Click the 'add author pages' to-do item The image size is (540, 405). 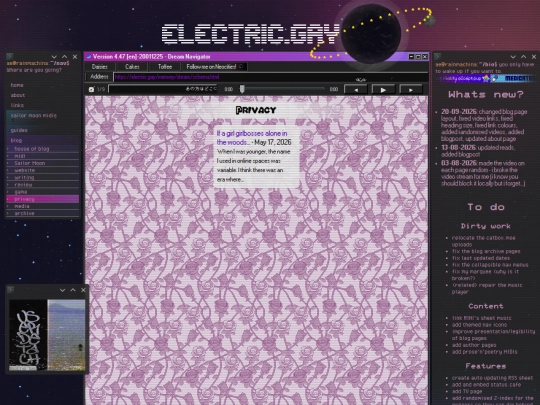474,345
